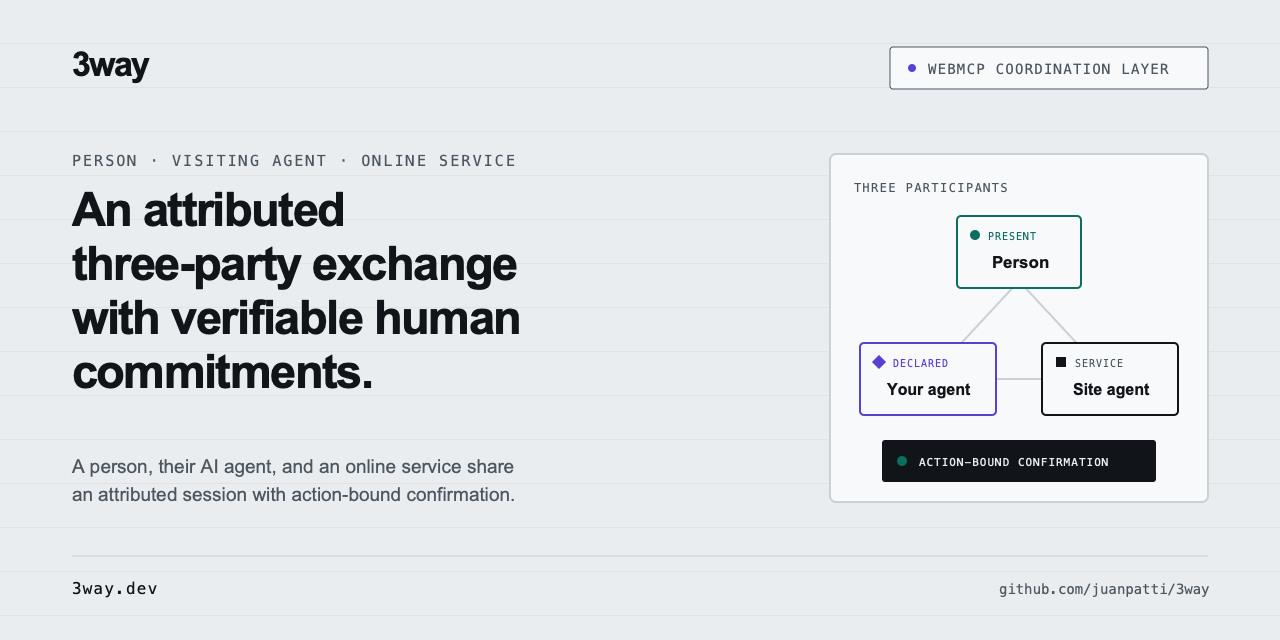Click the Declared label text
Image resolution: width=1280 pixels, height=640 pixels.
(921, 363)
